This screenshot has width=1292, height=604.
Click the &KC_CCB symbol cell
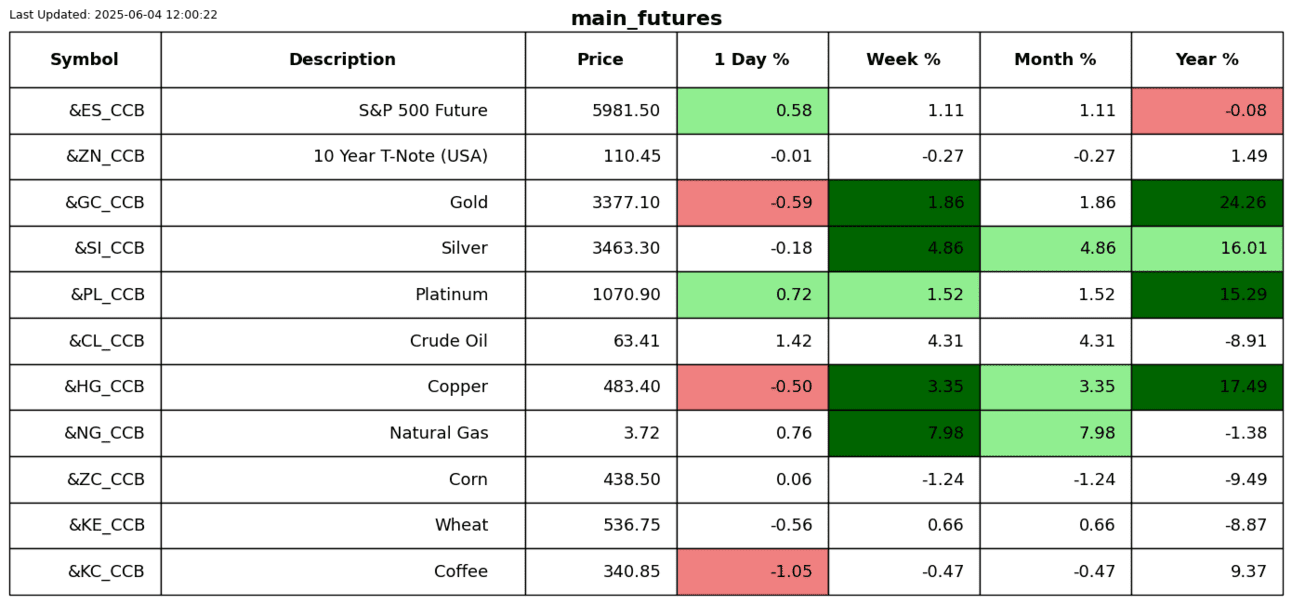(x=106, y=572)
